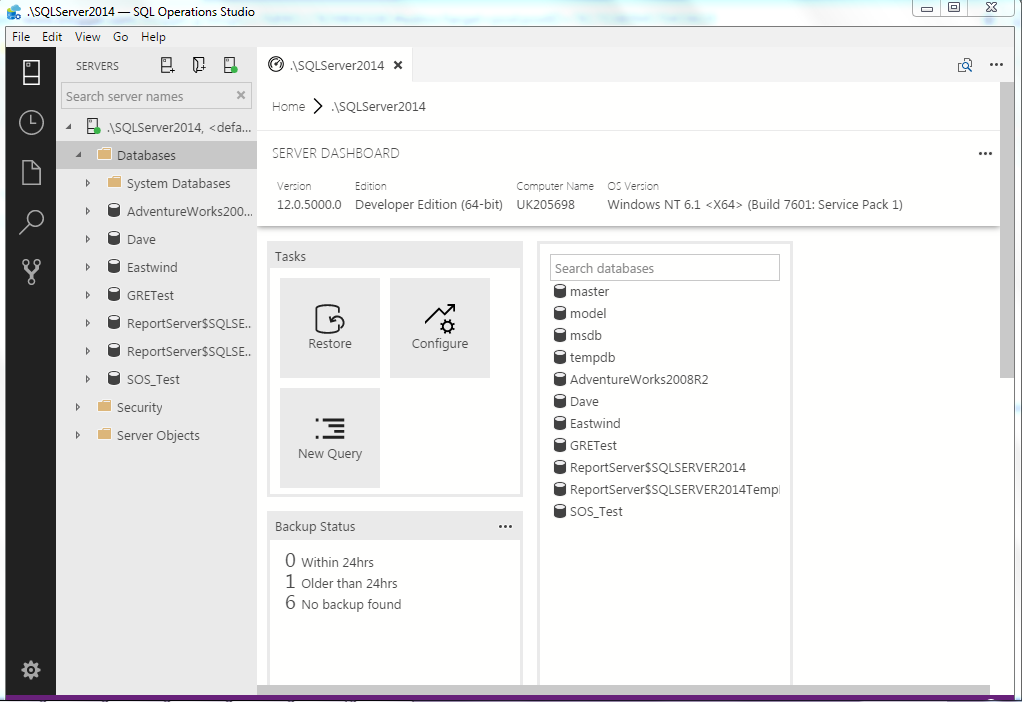Select master in the dashboard database list
This screenshot has width=1022, height=702.
[x=589, y=291]
